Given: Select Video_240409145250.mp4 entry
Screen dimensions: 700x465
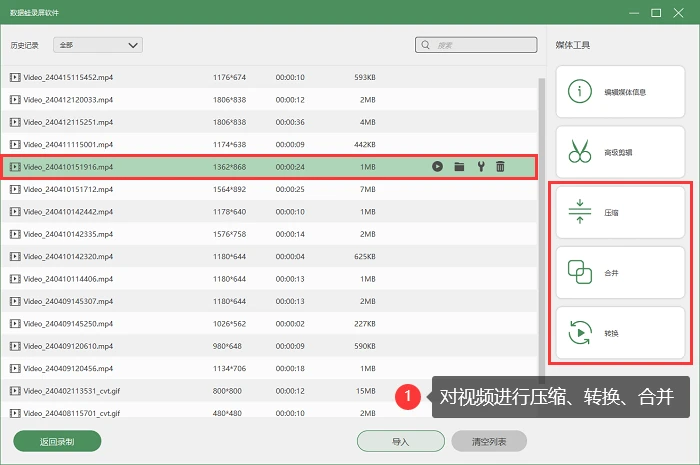Looking at the screenshot, I should point(270,324).
